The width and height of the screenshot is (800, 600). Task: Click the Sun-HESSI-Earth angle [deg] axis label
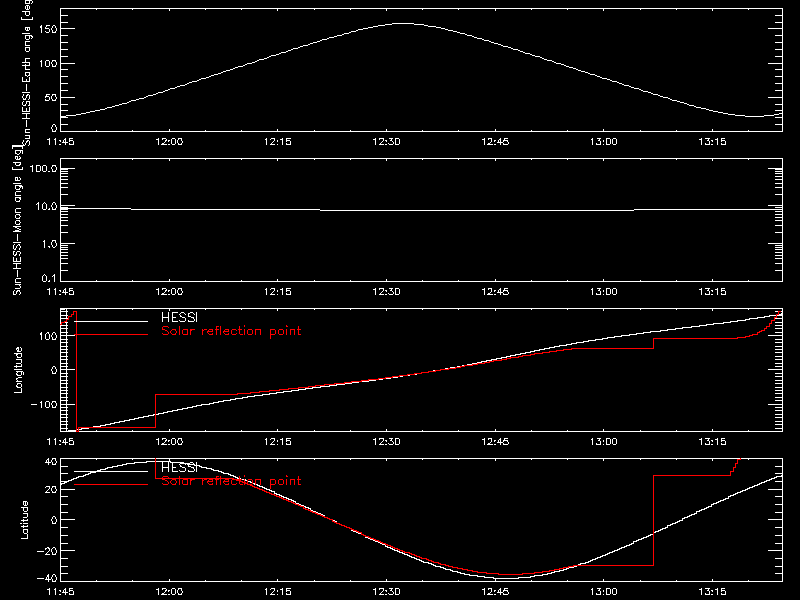coord(27,72)
